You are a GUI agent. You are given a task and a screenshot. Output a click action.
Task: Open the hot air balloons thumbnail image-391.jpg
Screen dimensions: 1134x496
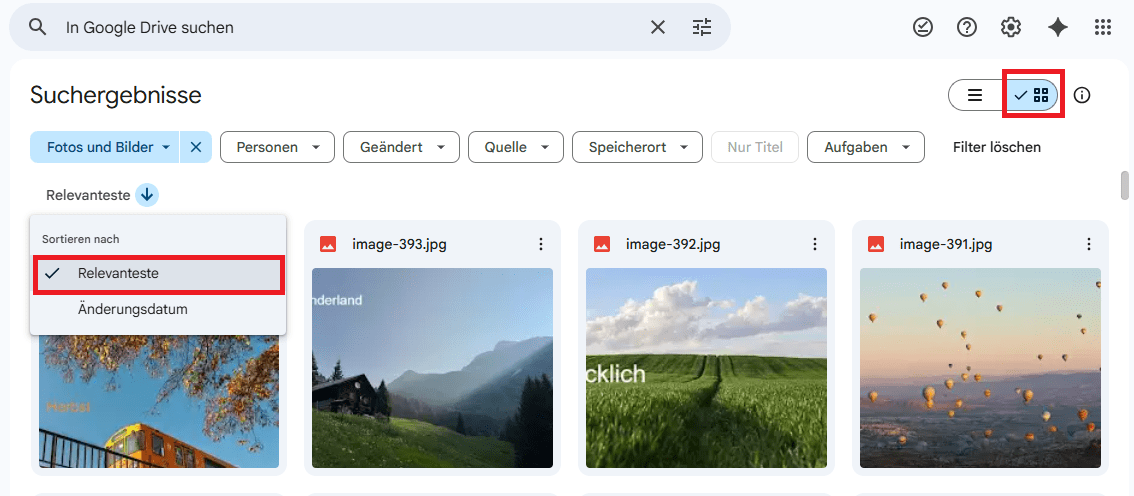[980, 367]
